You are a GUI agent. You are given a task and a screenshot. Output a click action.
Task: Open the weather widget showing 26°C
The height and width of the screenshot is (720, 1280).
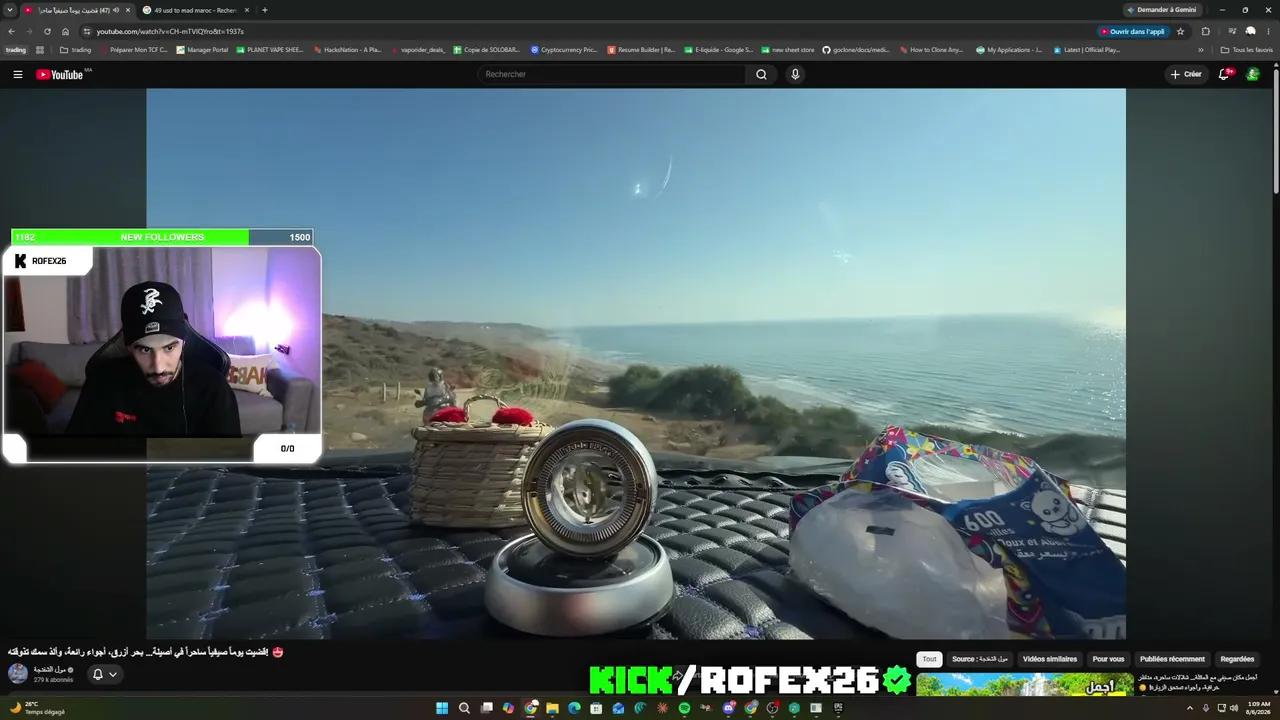[x=37, y=708]
